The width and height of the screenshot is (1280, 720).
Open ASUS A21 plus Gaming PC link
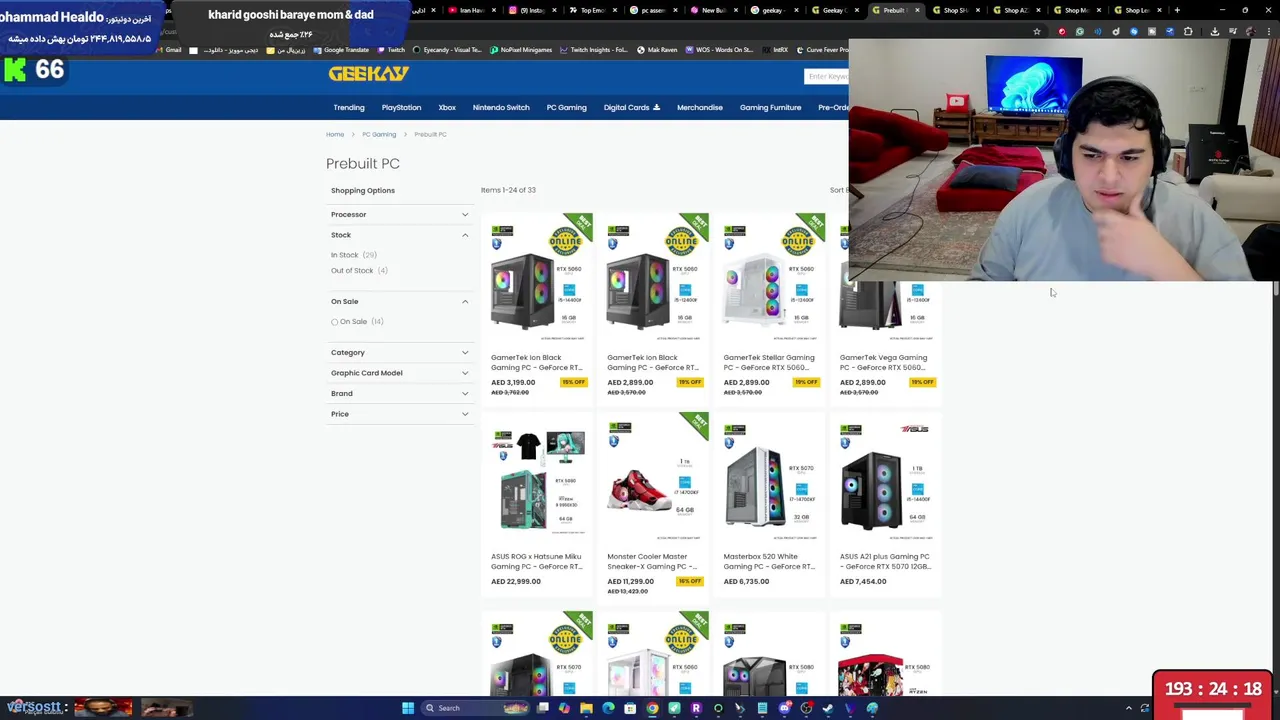click(885, 561)
